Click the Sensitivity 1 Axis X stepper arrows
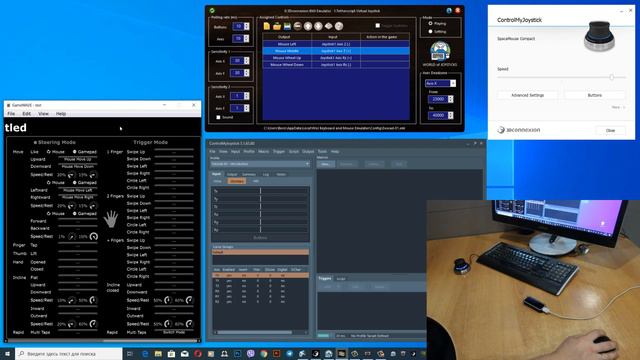This screenshot has width=640, height=360. click(x=246, y=60)
